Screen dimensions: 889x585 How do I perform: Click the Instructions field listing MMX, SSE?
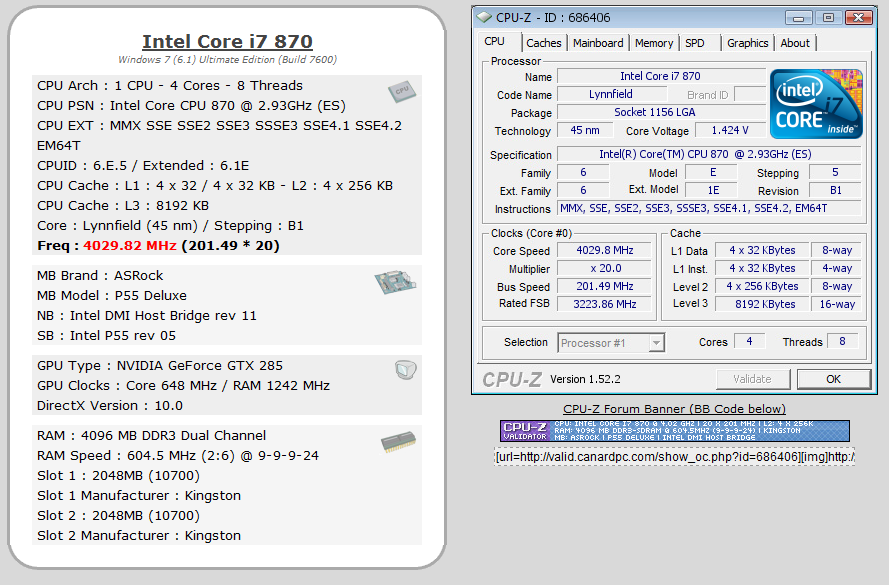pyautogui.click(x=709, y=208)
